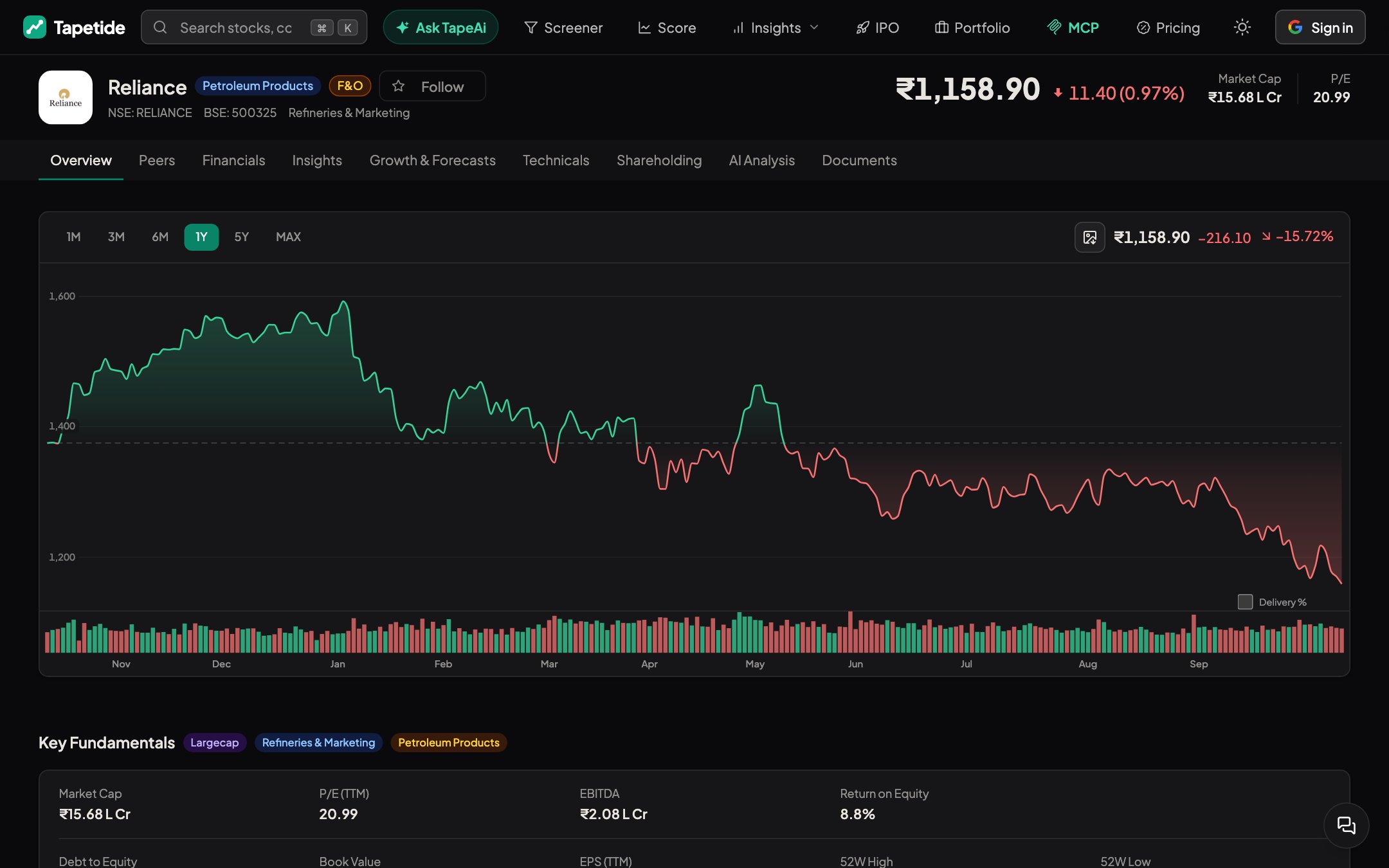Screen dimensions: 1389x868
Task: Open the Screener page
Action: pos(563,28)
